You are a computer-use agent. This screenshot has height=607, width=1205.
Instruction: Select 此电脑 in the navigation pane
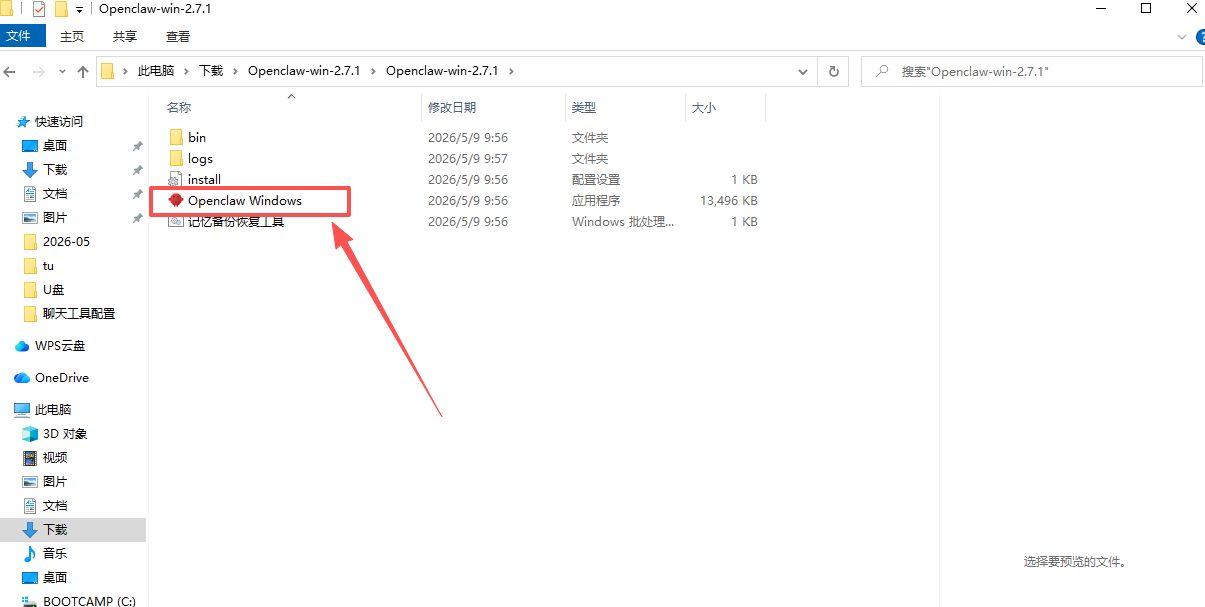point(53,409)
